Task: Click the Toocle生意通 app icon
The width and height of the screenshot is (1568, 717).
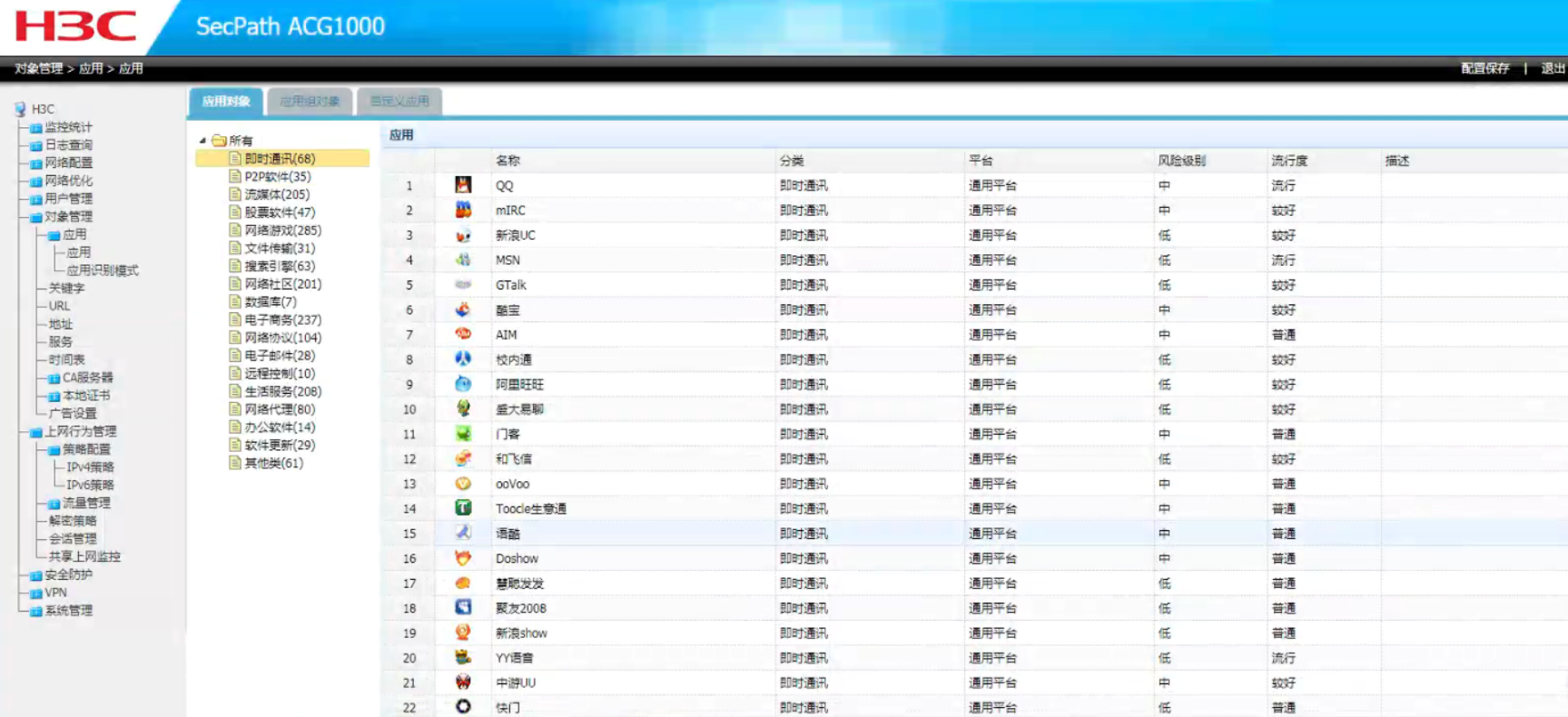Action: tap(463, 508)
